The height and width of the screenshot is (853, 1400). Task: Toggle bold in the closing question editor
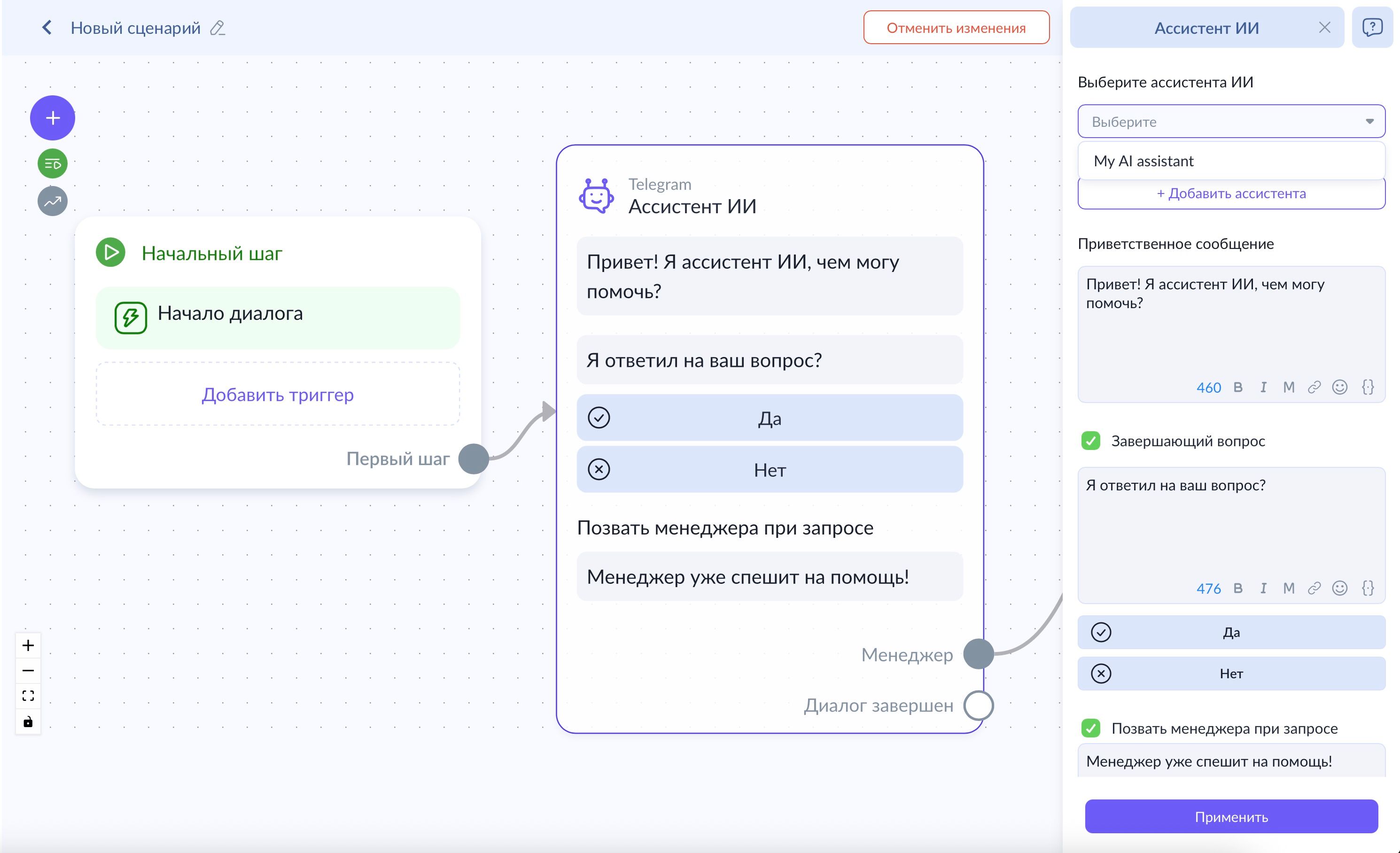tap(1238, 589)
